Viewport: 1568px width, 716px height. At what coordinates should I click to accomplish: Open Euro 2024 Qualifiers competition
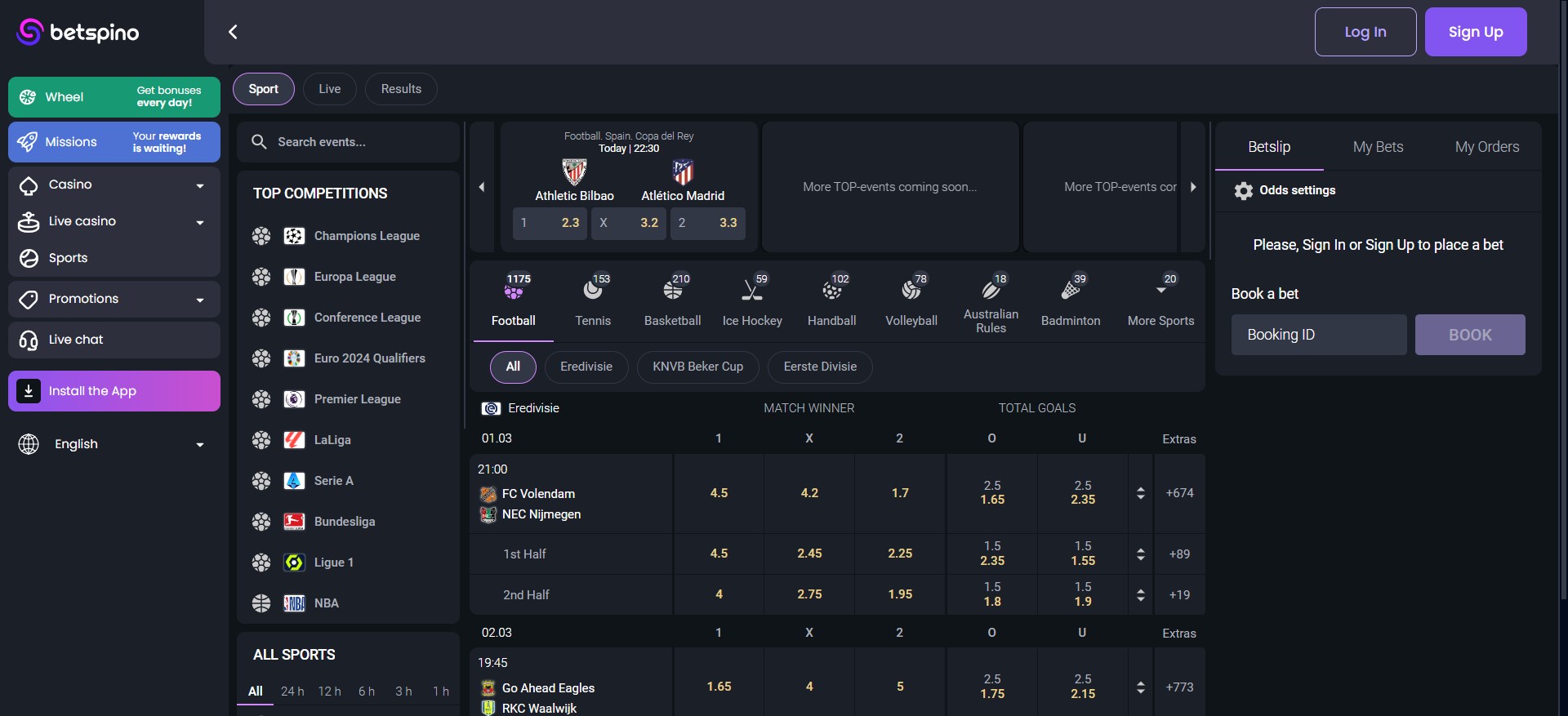pos(349,358)
